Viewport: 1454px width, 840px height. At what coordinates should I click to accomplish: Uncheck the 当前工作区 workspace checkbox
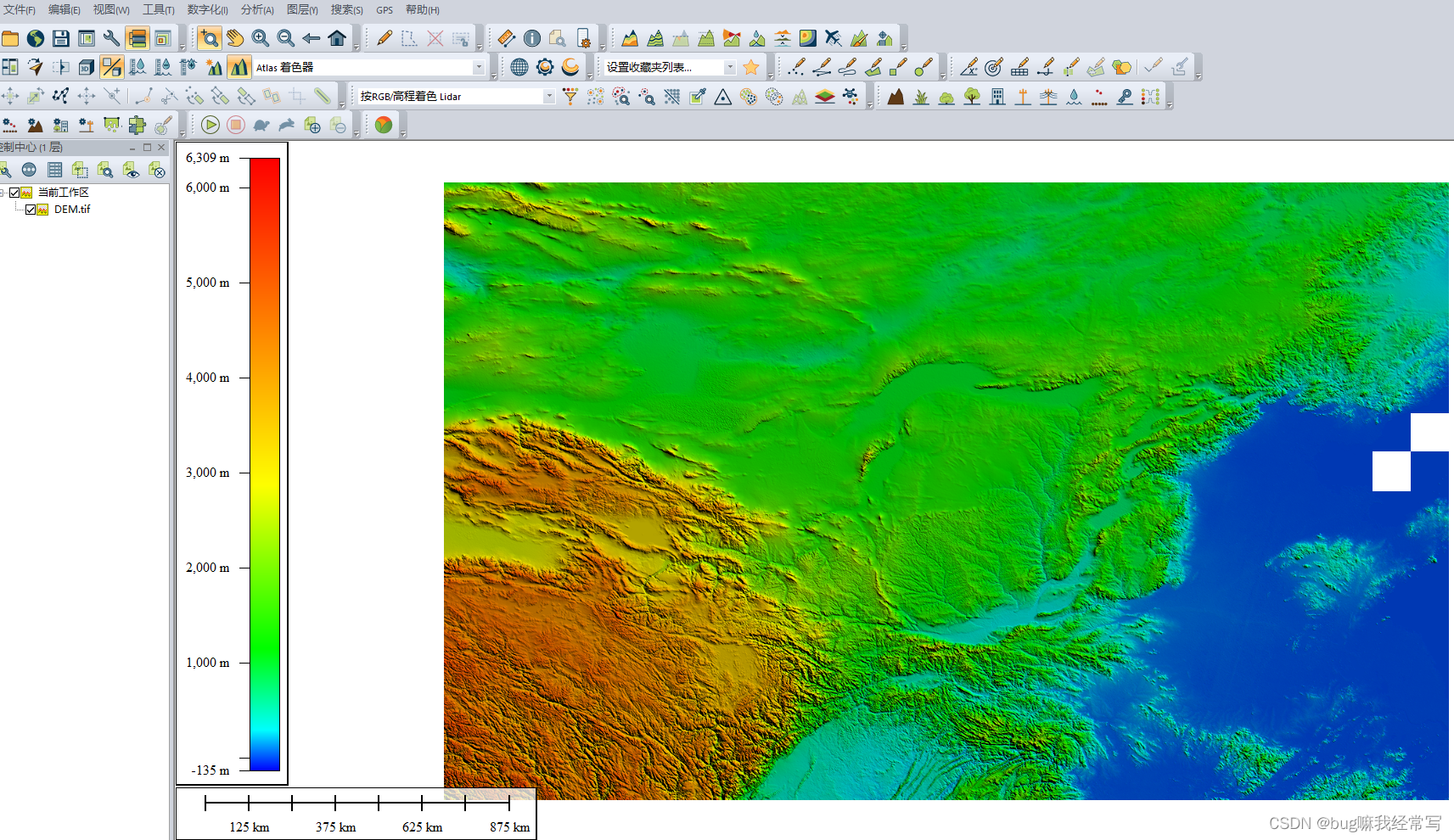(14, 193)
